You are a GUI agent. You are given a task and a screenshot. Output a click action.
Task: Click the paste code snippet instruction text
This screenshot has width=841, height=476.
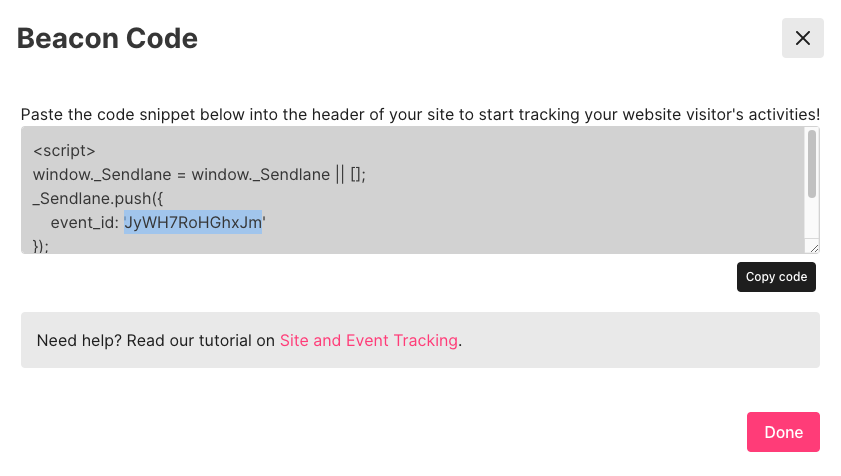click(420, 115)
